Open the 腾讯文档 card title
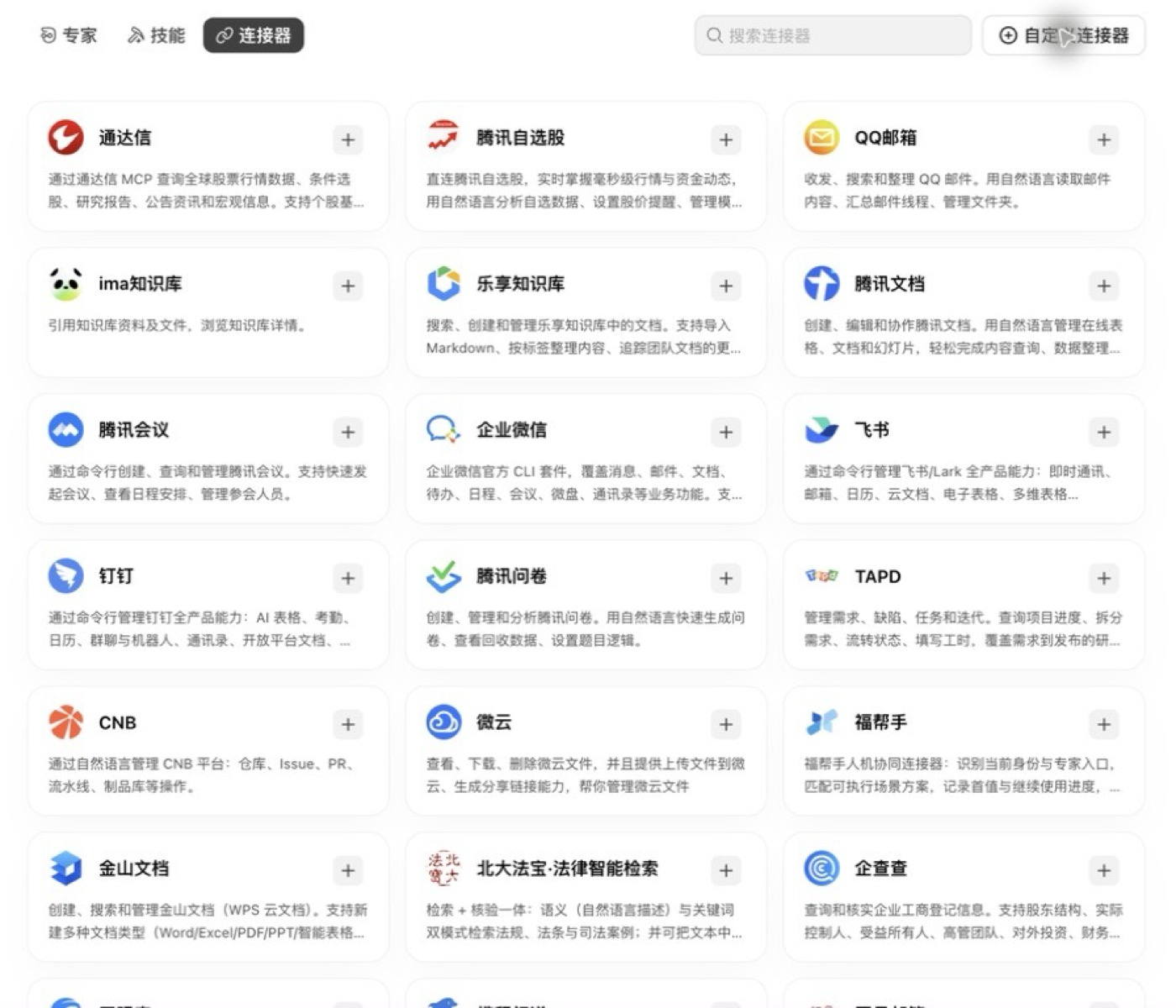The image size is (1176, 1008). [890, 284]
